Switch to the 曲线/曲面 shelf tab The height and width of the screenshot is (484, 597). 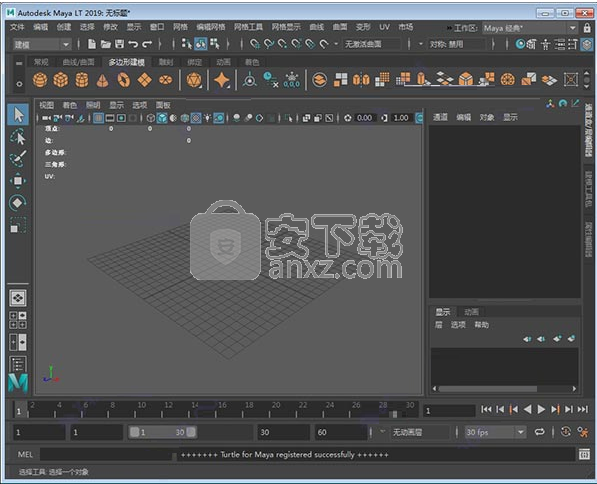pos(78,62)
